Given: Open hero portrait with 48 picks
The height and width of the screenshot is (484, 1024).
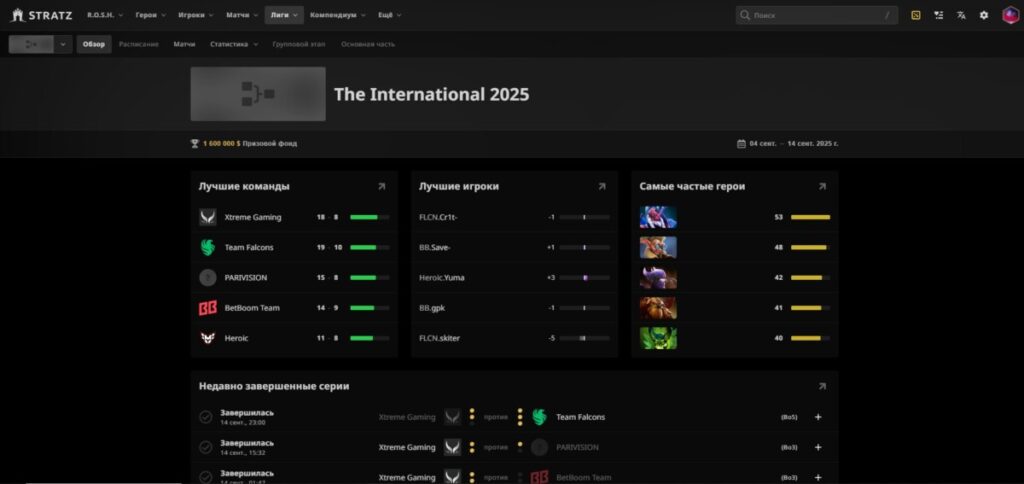Looking at the screenshot, I should coord(658,248).
